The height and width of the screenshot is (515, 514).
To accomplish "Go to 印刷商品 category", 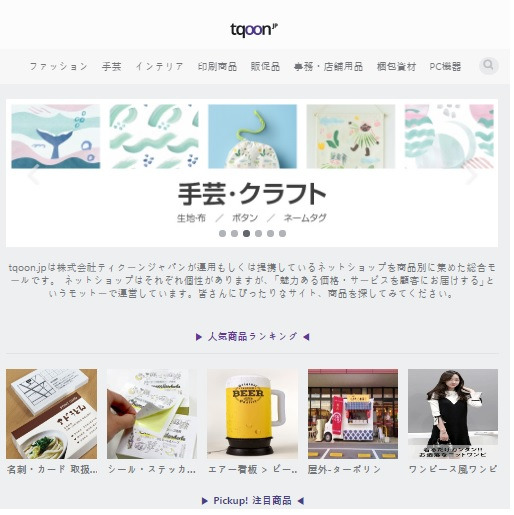I will [217, 67].
